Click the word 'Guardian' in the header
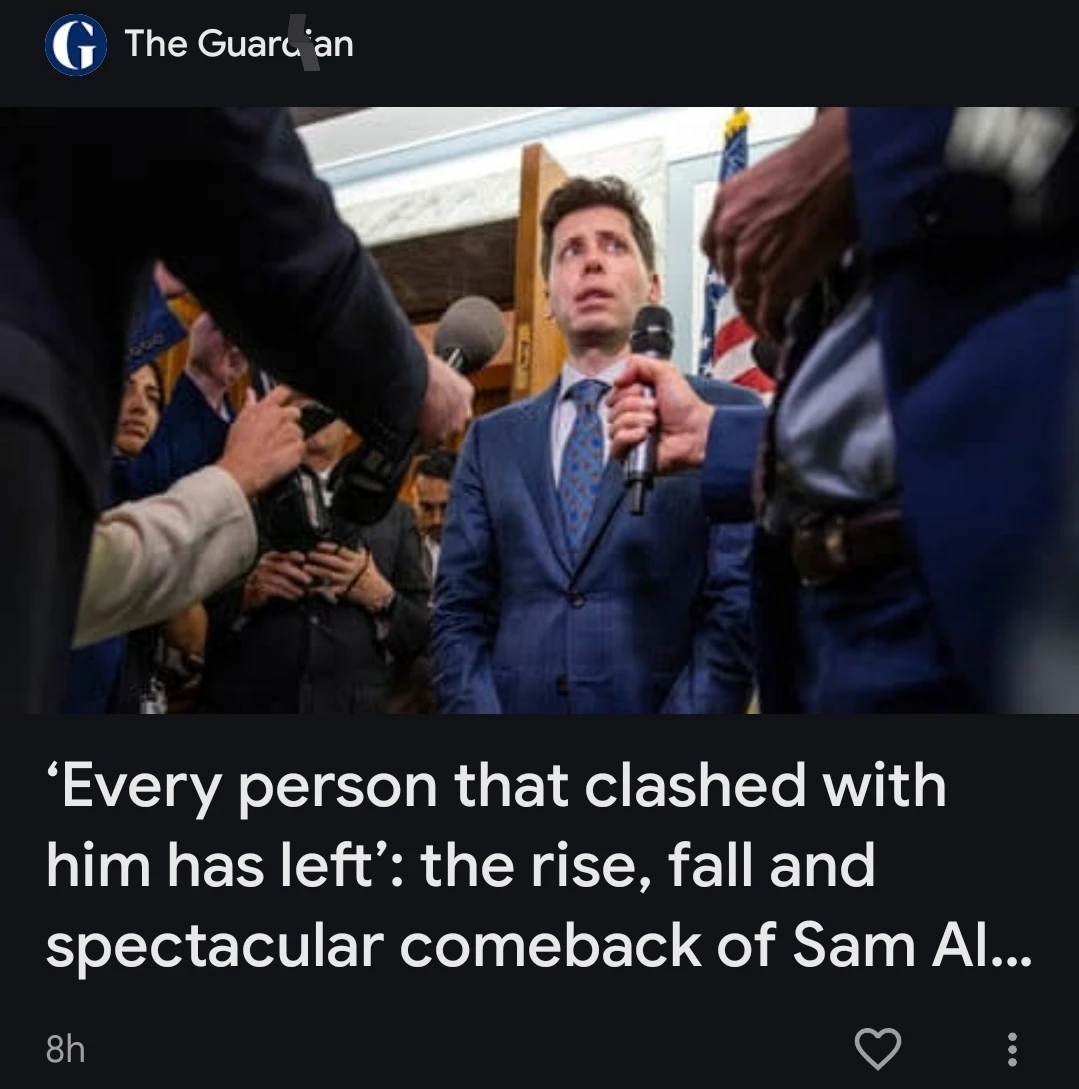This screenshot has width=1079, height=1089. pyautogui.click(x=276, y=44)
